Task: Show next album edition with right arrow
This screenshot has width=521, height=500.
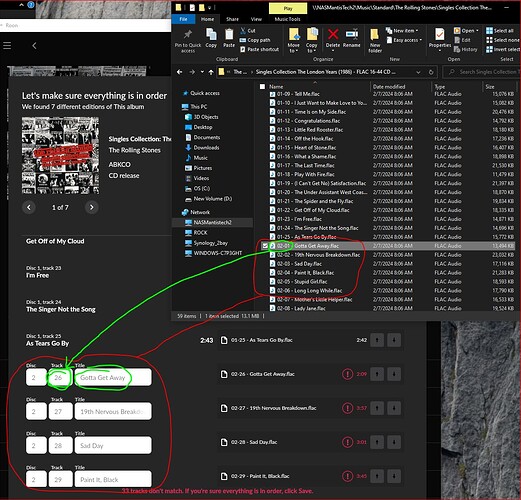Action: click(x=91, y=207)
